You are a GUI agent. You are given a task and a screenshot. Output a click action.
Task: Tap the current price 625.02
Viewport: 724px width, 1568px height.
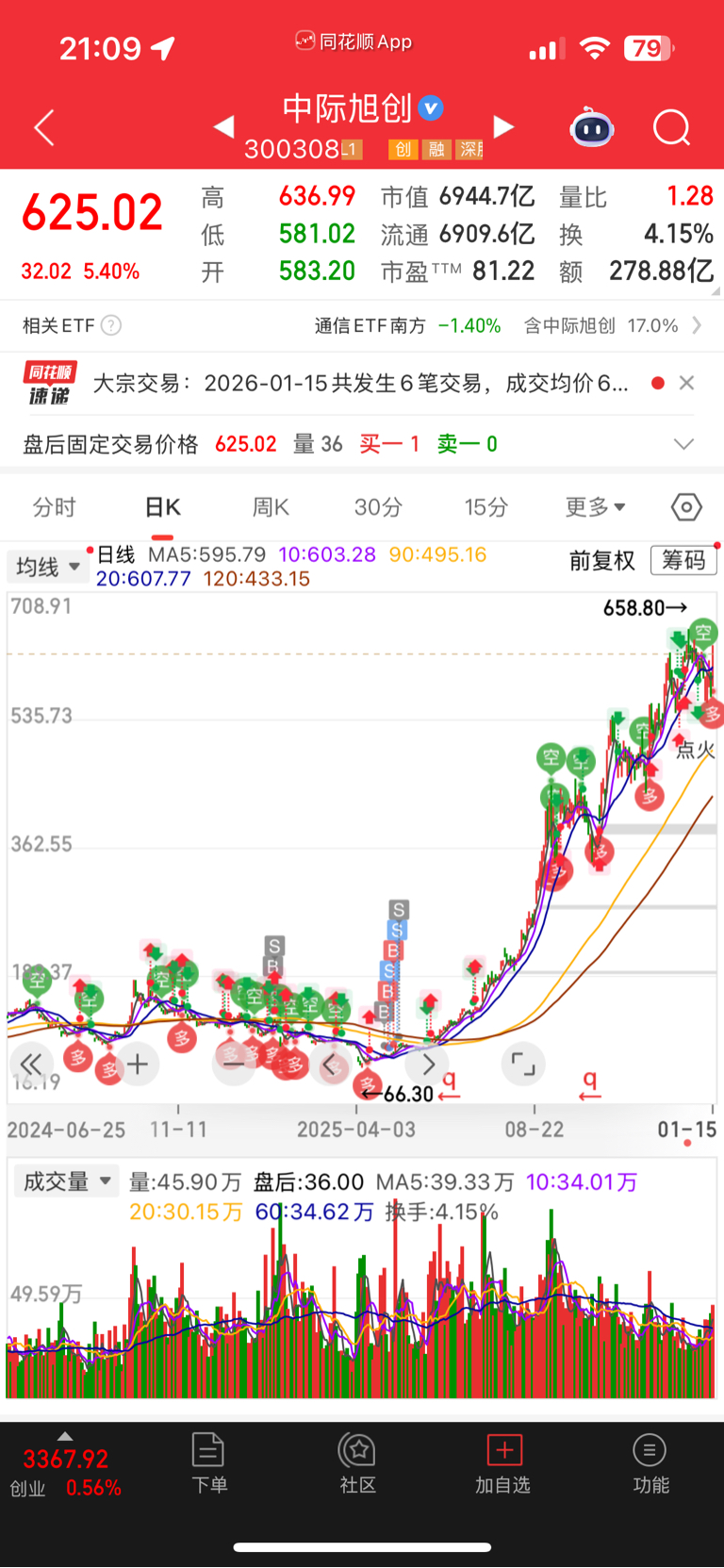92,212
